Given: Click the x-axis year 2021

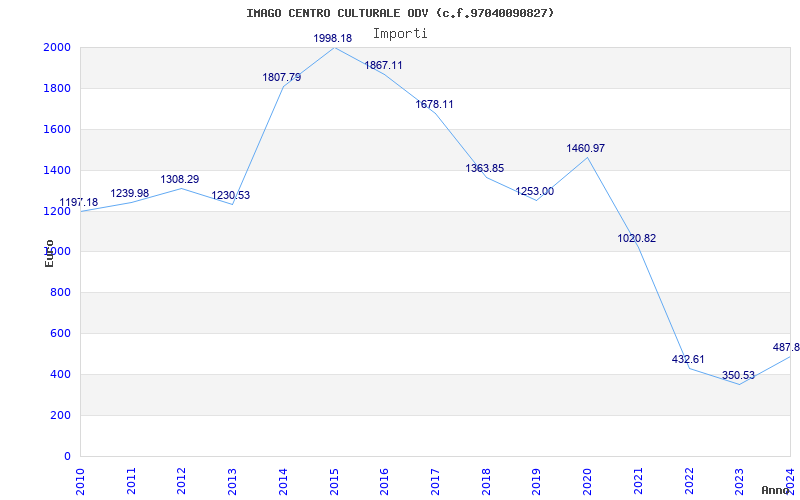Looking at the screenshot, I should point(638,481).
